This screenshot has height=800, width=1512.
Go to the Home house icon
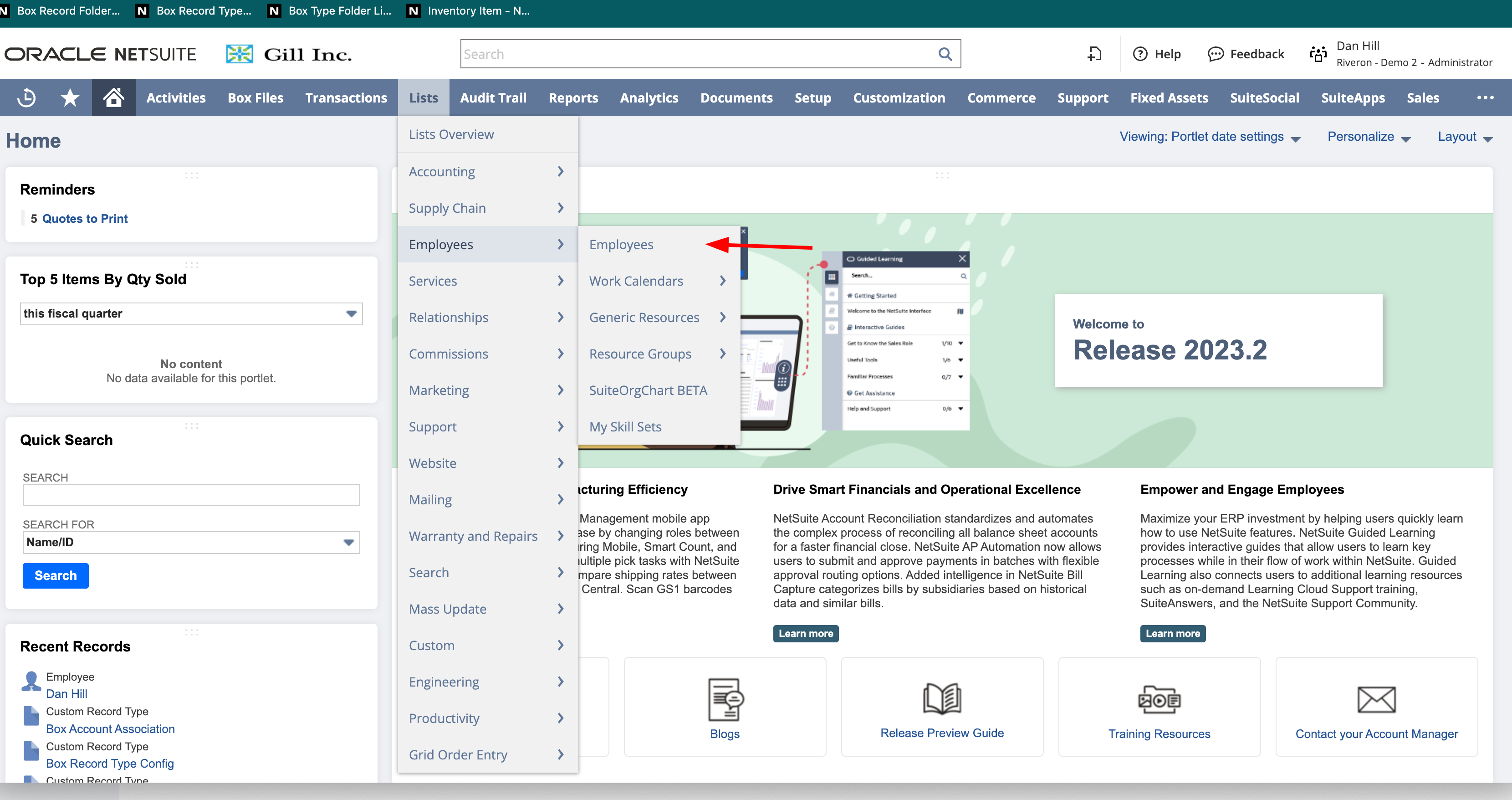pos(113,97)
